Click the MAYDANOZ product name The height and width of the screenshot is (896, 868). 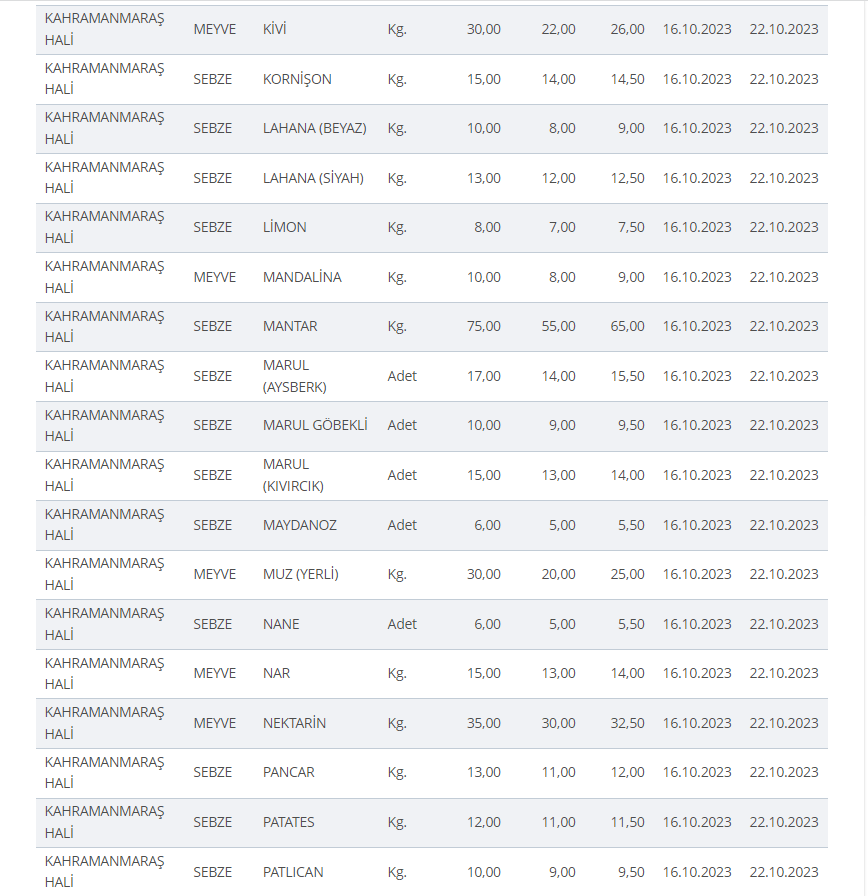(x=300, y=525)
